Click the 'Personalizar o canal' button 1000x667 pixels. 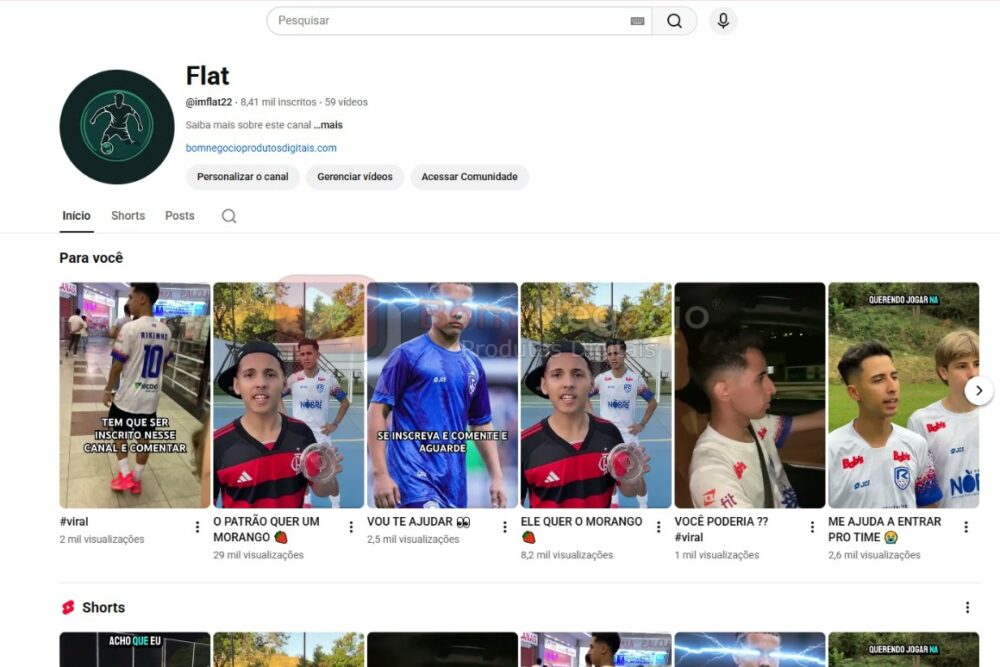[x=242, y=176]
